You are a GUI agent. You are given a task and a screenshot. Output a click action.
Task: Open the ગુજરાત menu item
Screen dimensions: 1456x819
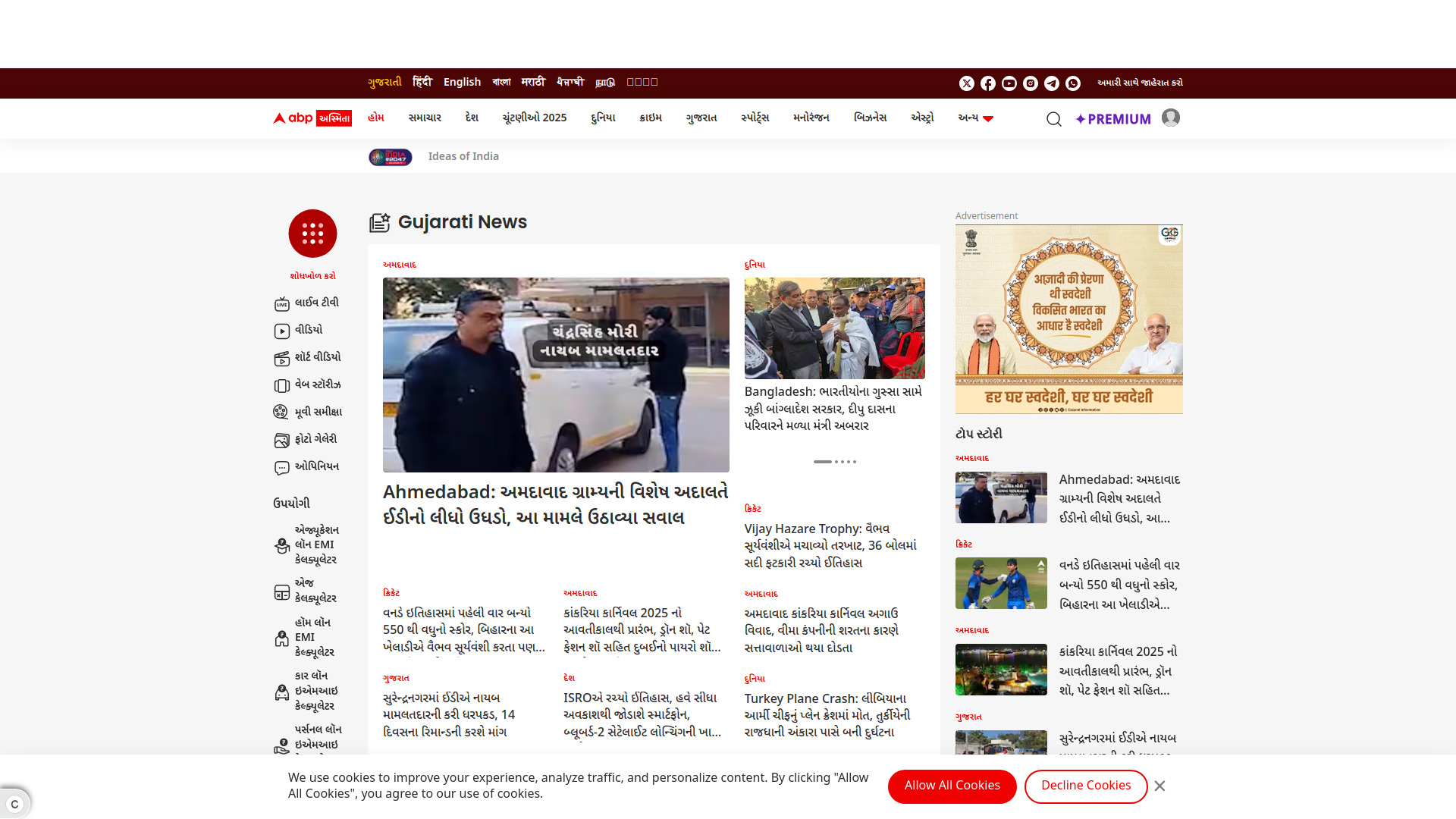pyautogui.click(x=700, y=118)
